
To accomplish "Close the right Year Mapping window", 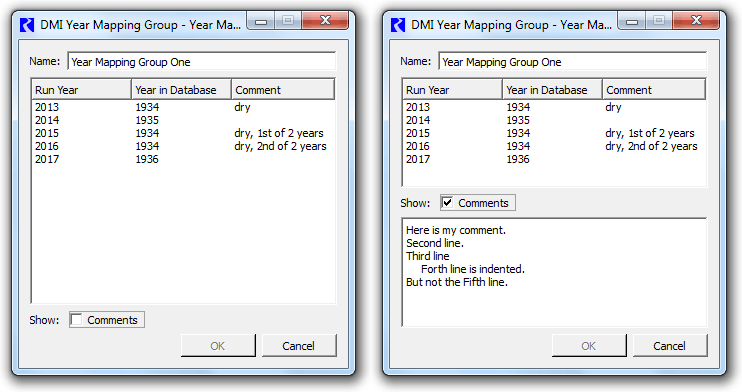I will coord(696,20).
